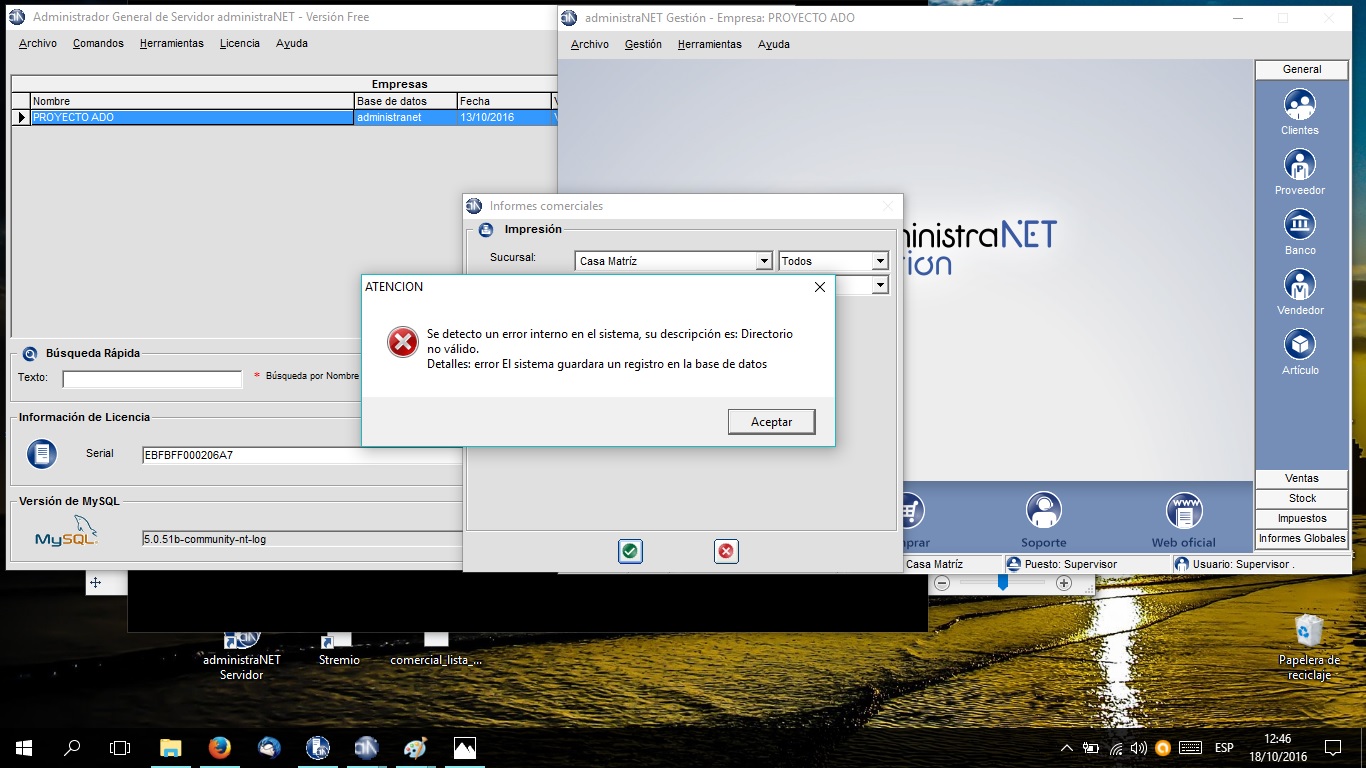The image size is (1366, 768).
Task: Open the Action Center notifications icon
Action: (1332, 747)
